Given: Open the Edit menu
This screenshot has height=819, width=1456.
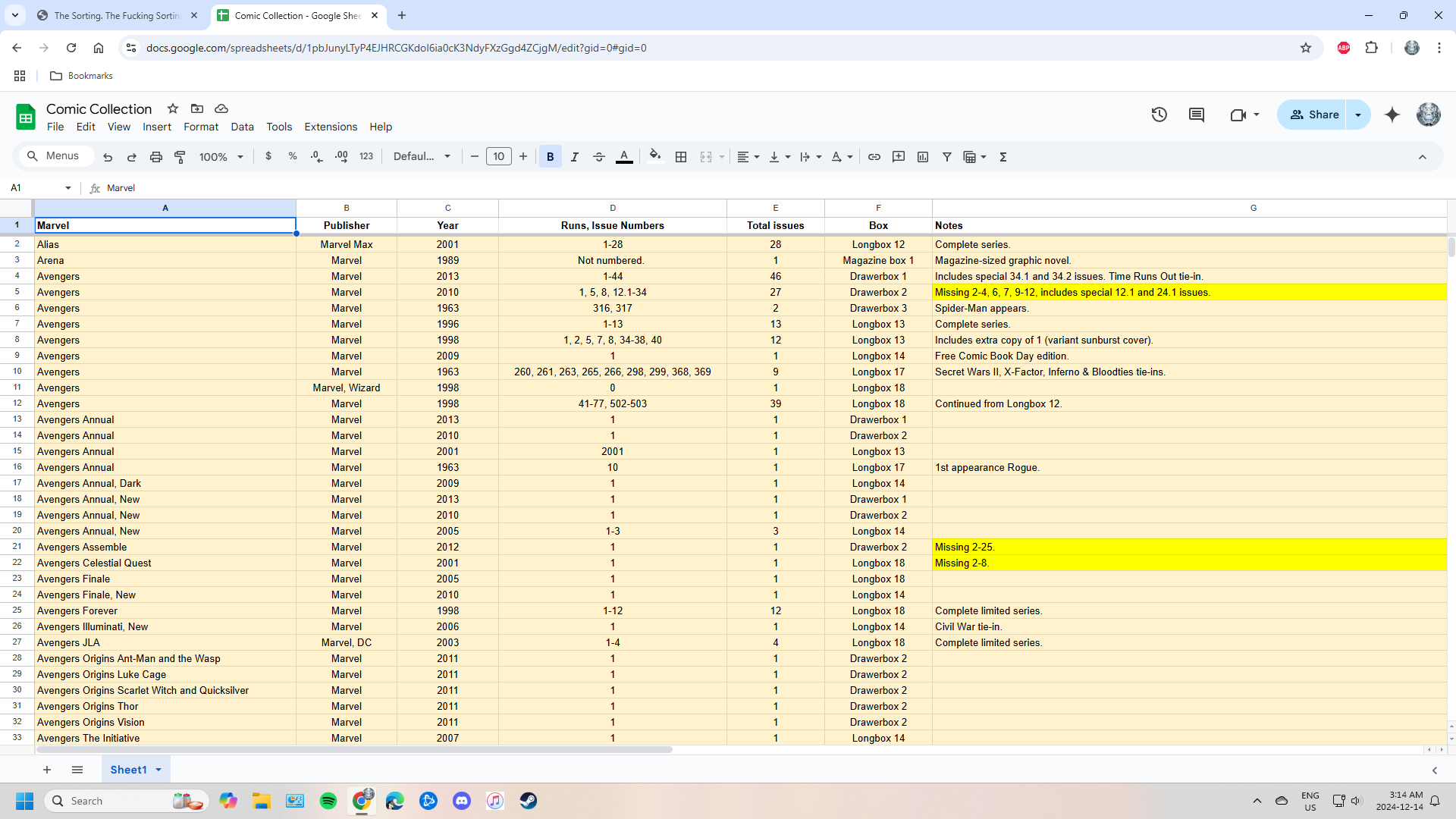Looking at the screenshot, I should pyautogui.click(x=86, y=127).
